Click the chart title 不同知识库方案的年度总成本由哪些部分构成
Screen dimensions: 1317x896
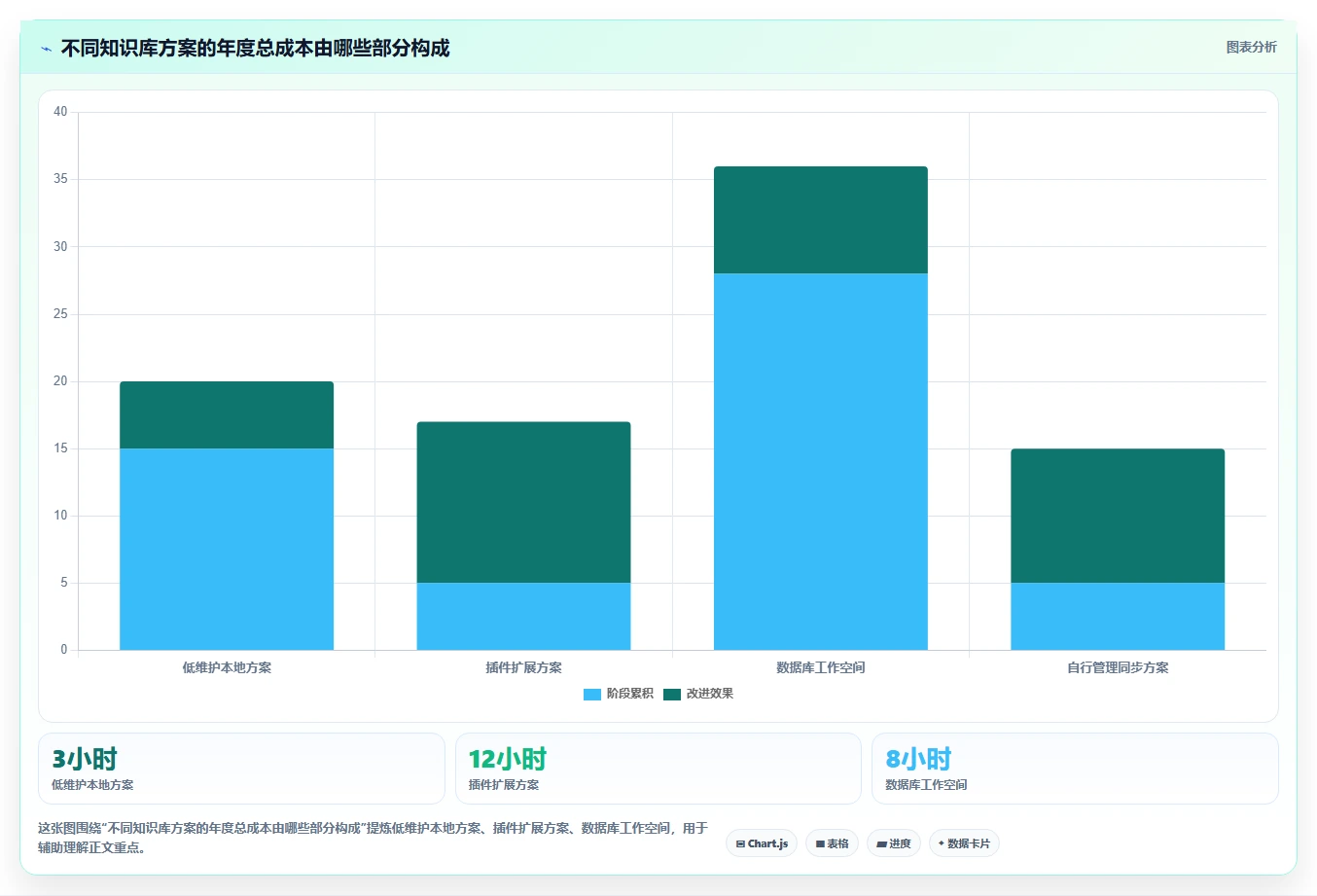255,49
